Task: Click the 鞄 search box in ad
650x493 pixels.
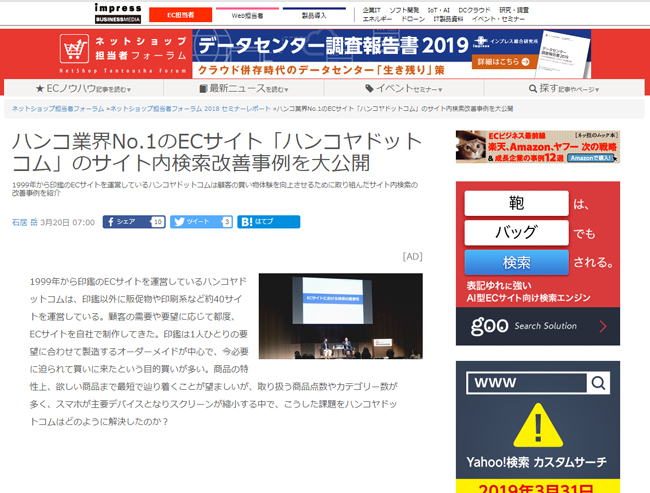Action: (516, 203)
